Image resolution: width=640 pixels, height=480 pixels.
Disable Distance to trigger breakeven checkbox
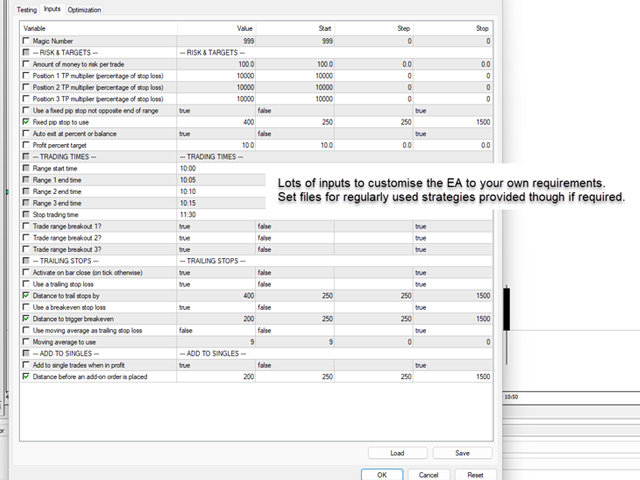26,319
